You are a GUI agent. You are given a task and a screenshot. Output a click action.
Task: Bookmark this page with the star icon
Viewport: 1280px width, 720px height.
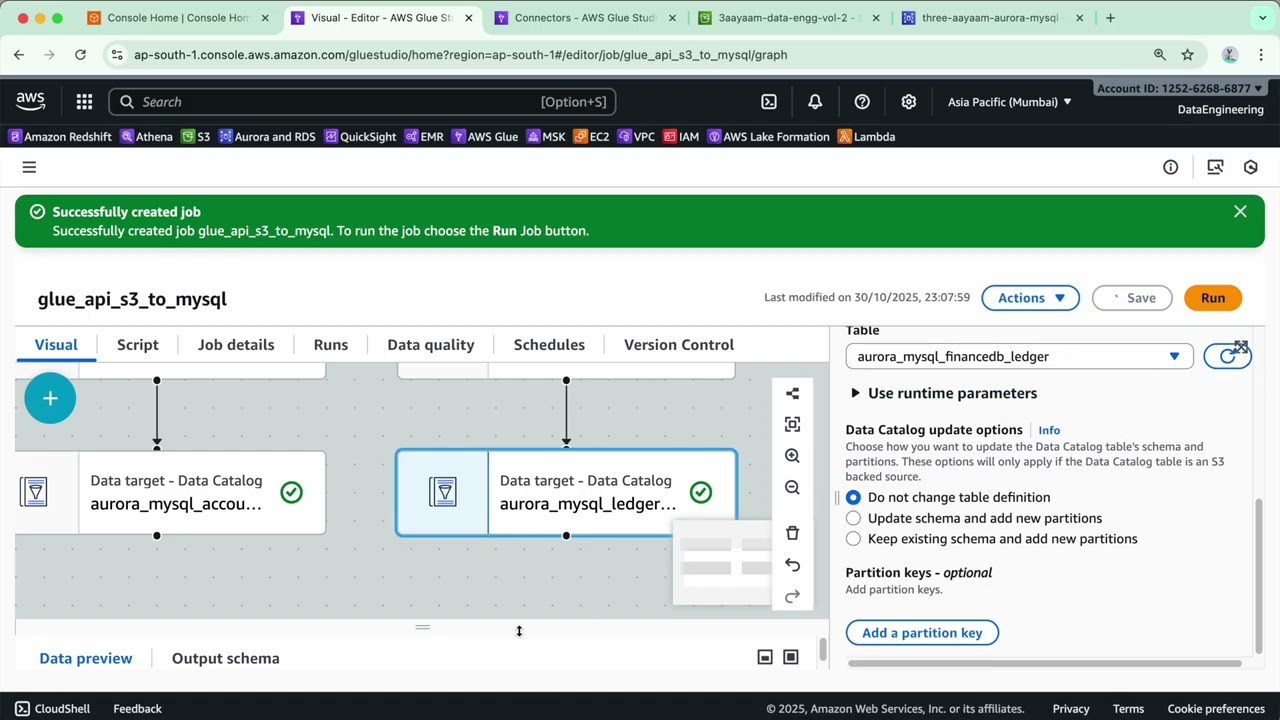(x=1187, y=55)
